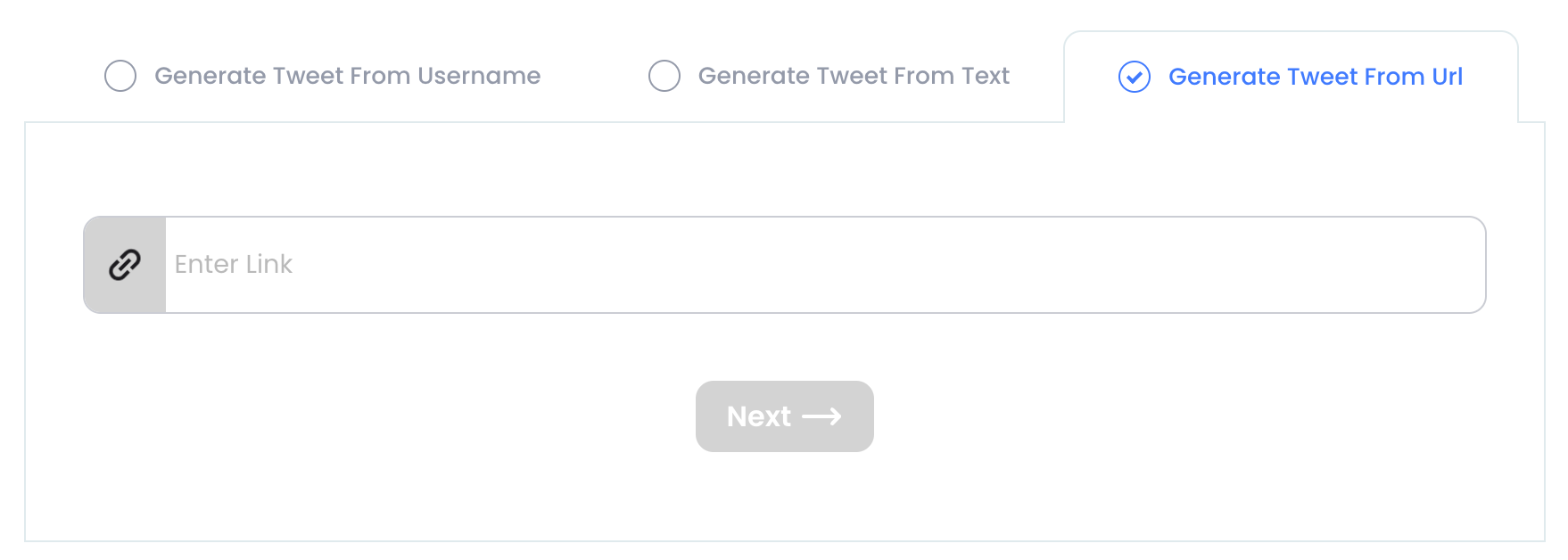The image size is (1568, 560).
Task: Click the Generate Tweet From Text label text
Action: coord(854,76)
